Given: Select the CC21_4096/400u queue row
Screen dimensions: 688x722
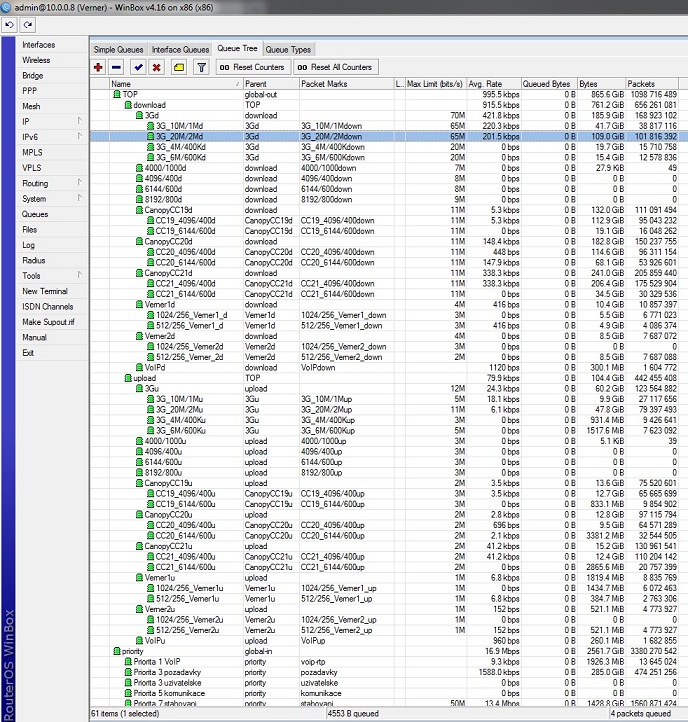Looking at the screenshot, I should (389, 557).
